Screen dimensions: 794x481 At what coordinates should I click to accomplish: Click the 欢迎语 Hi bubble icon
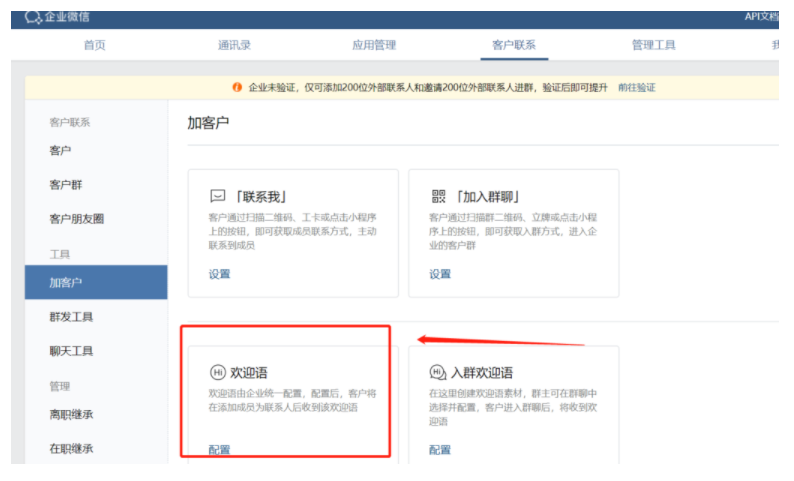[218, 373]
